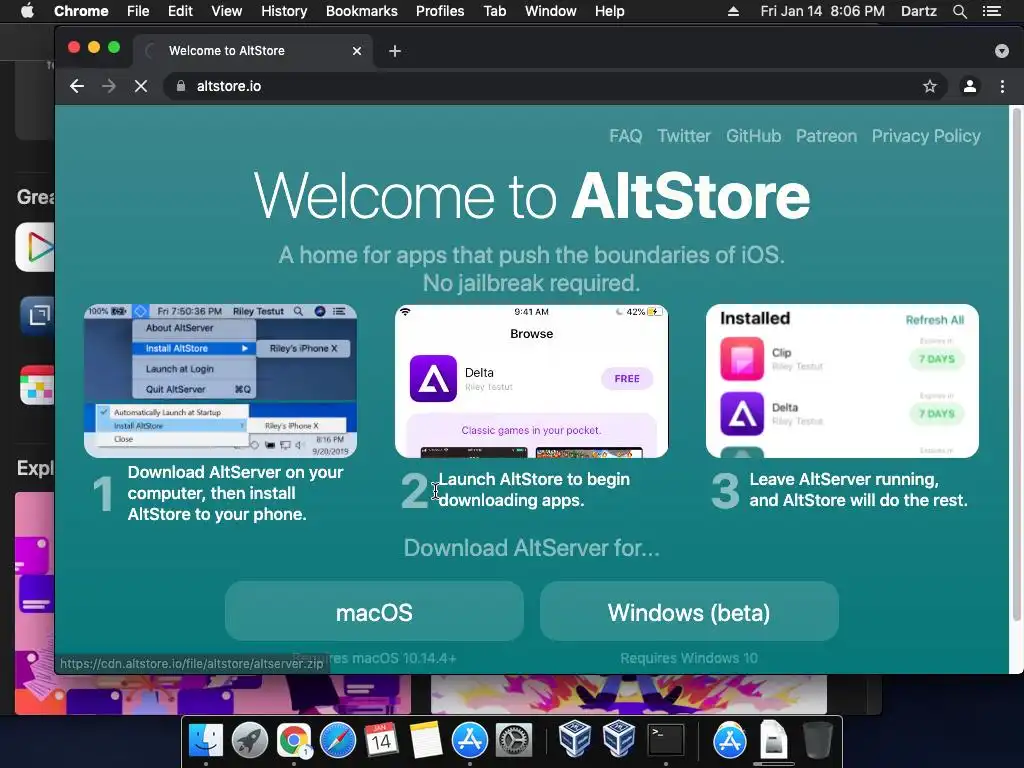Image resolution: width=1024 pixels, height=768 pixels.
Task: Download AltServer for macOS
Action: pyautogui.click(x=374, y=611)
